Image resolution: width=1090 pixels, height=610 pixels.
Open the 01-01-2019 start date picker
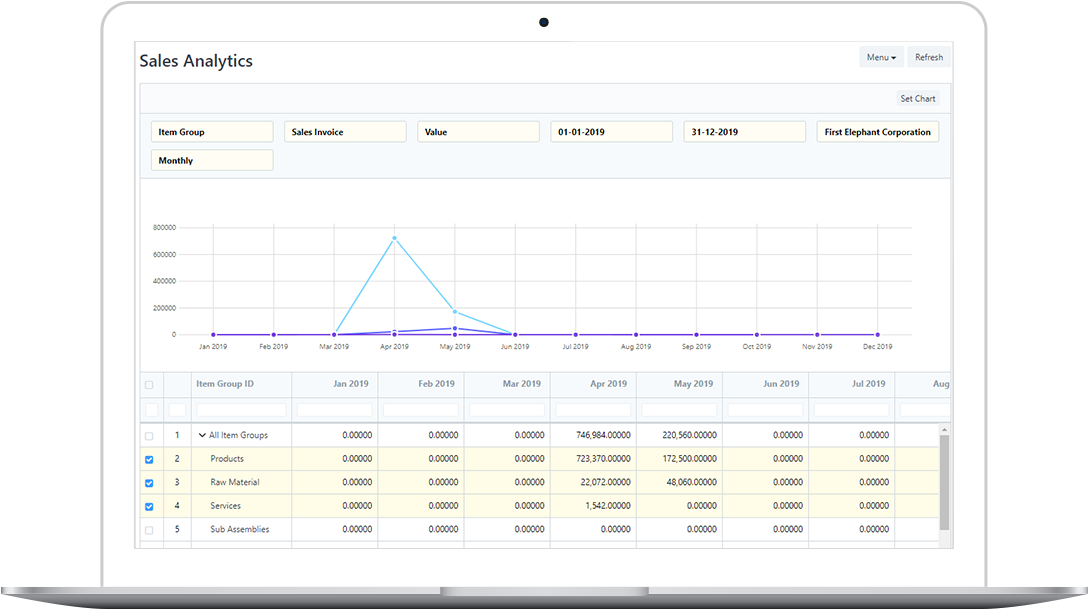610,131
